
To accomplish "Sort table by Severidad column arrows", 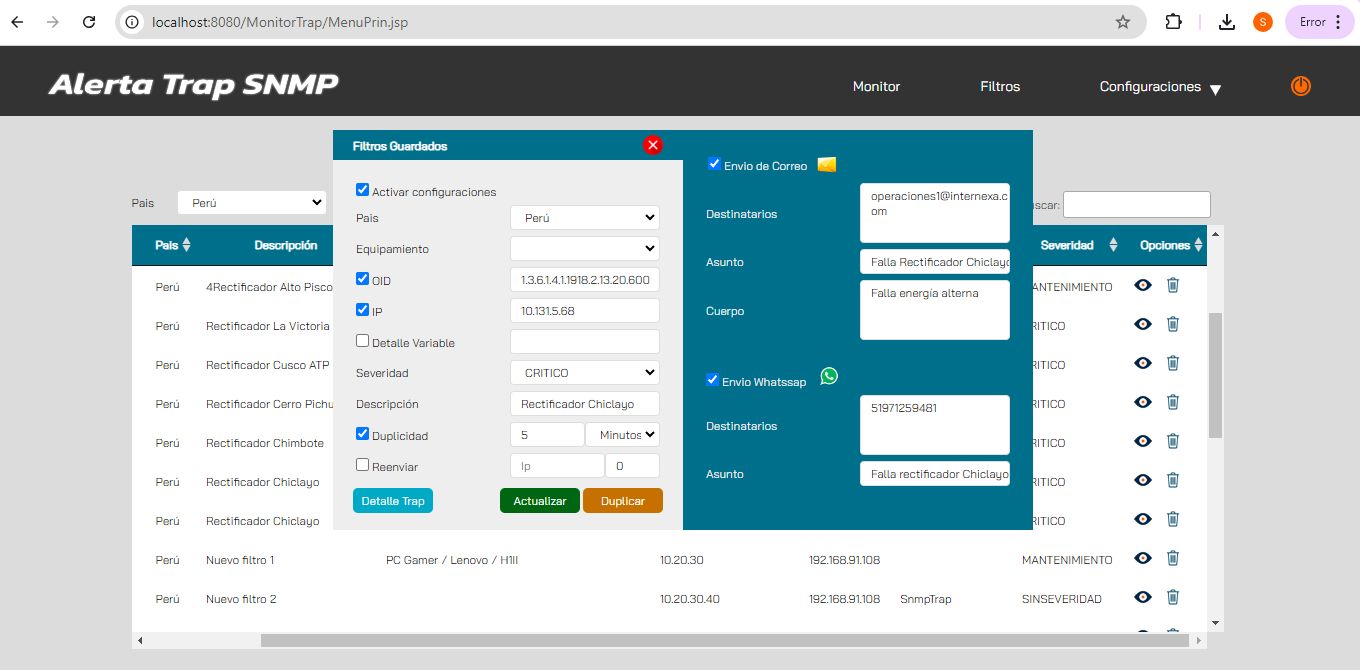I will (x=1115, y=245).
